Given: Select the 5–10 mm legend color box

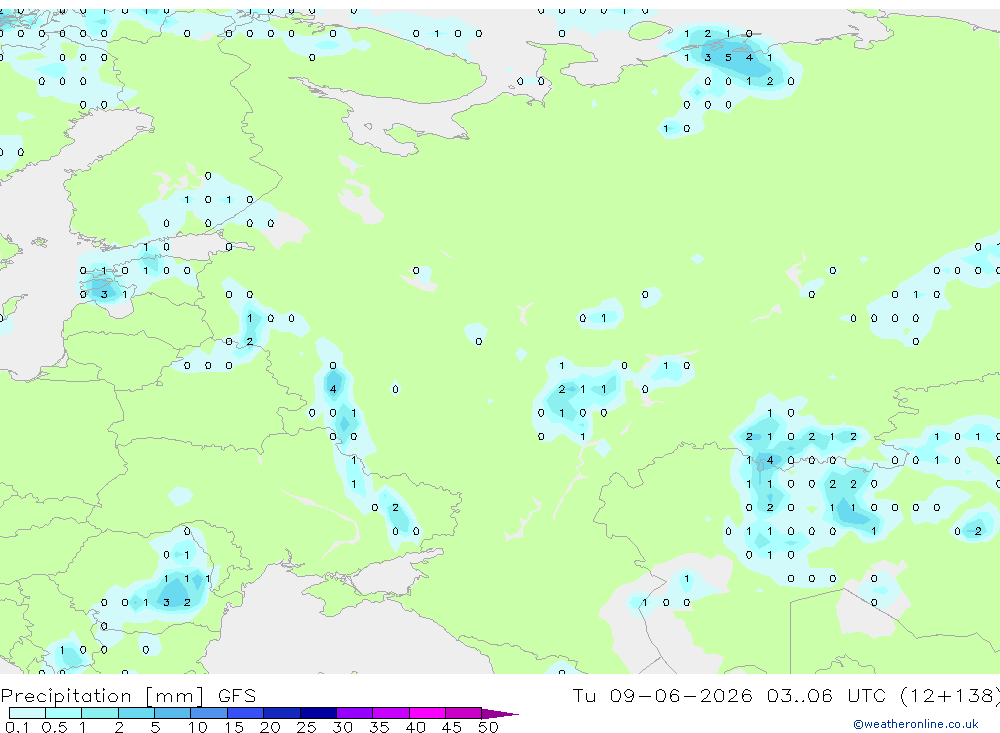Looking at the screenshot, I should pos(173,713).
